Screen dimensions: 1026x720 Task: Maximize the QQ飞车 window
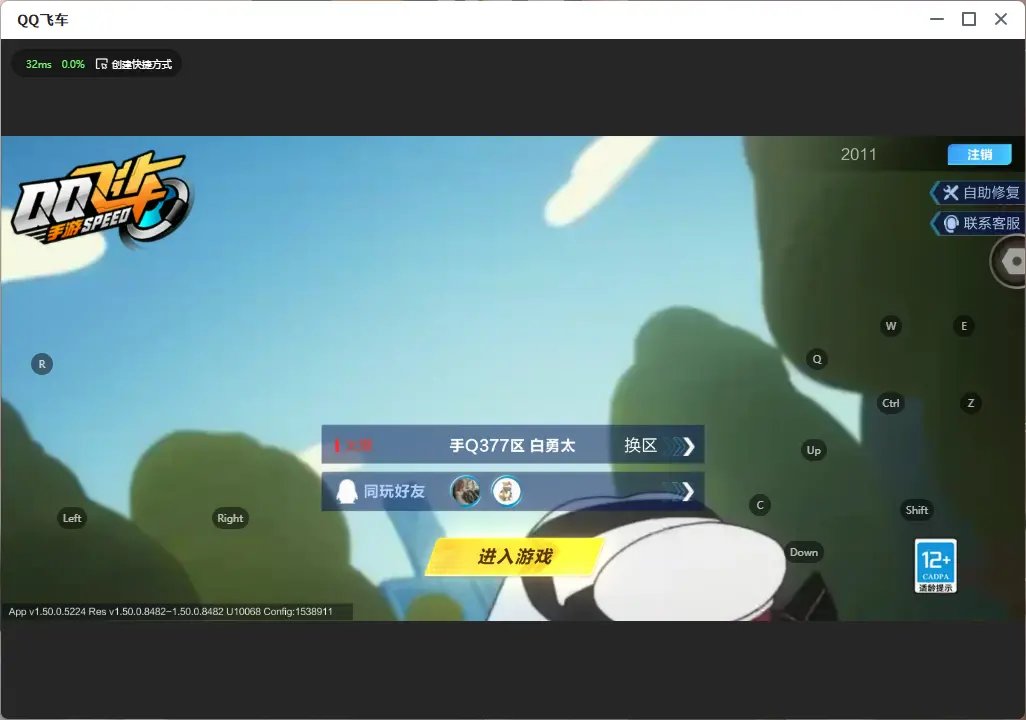point(969,20)
